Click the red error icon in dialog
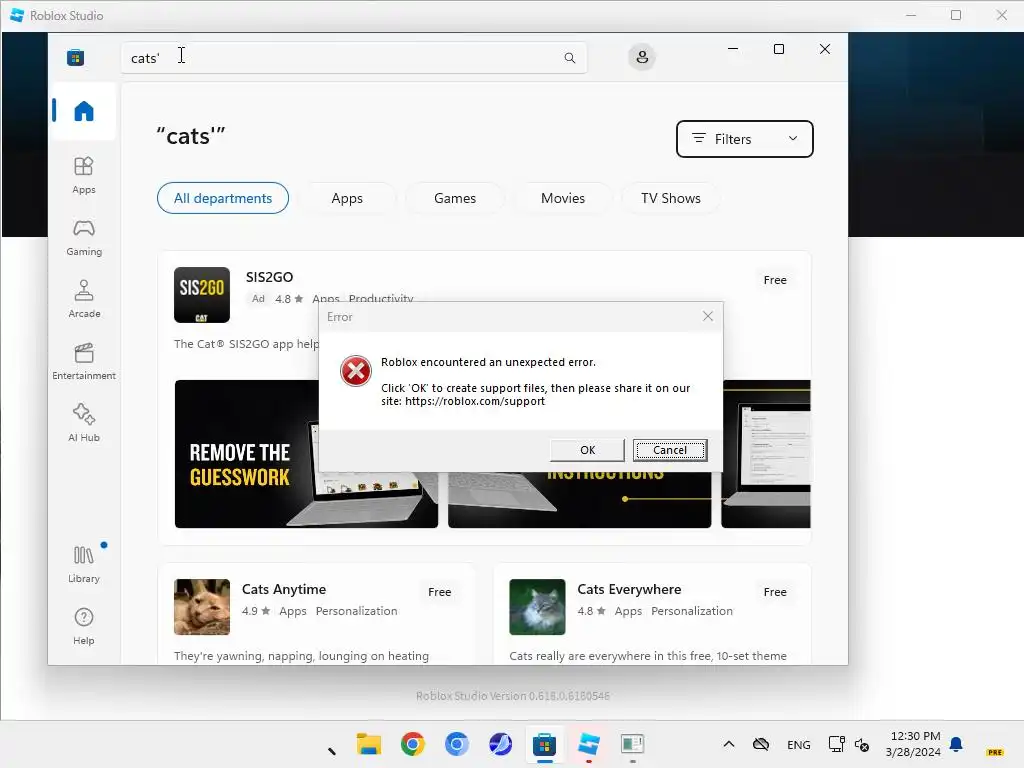The image size is (1024, 768). (x=356, y=371)
